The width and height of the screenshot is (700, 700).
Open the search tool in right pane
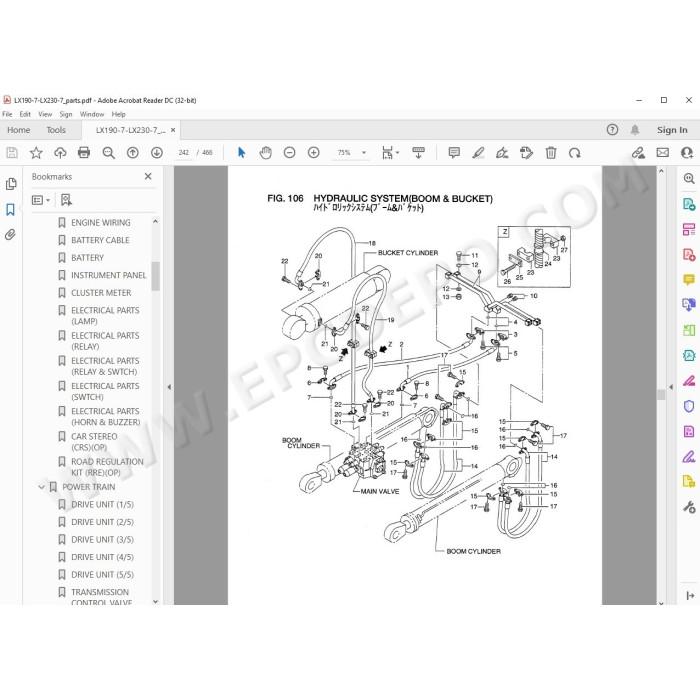coord(689,179)
